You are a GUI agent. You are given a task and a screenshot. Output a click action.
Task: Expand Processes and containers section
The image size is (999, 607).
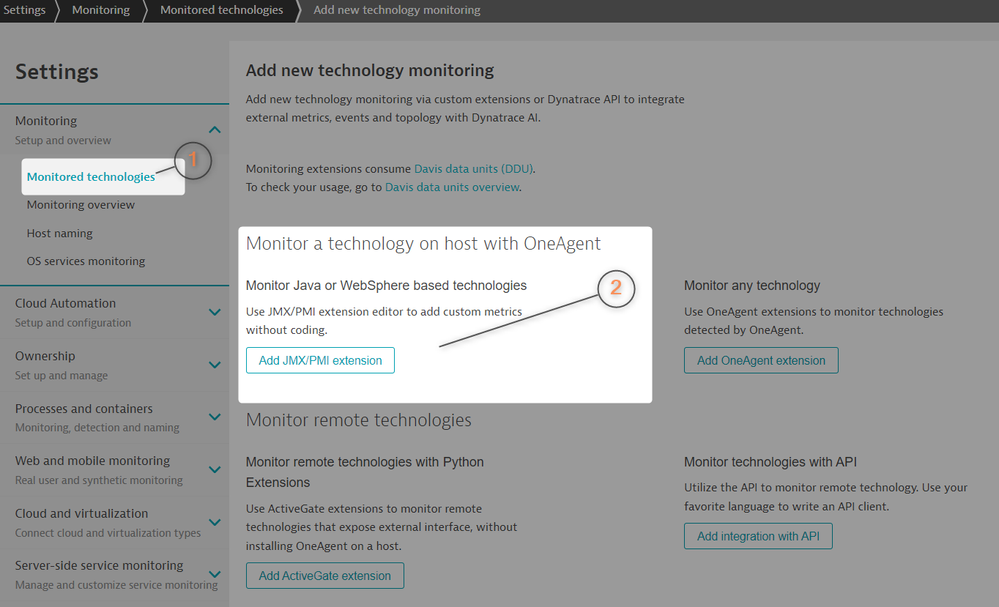pyautogui.click(x=214, y=417)
